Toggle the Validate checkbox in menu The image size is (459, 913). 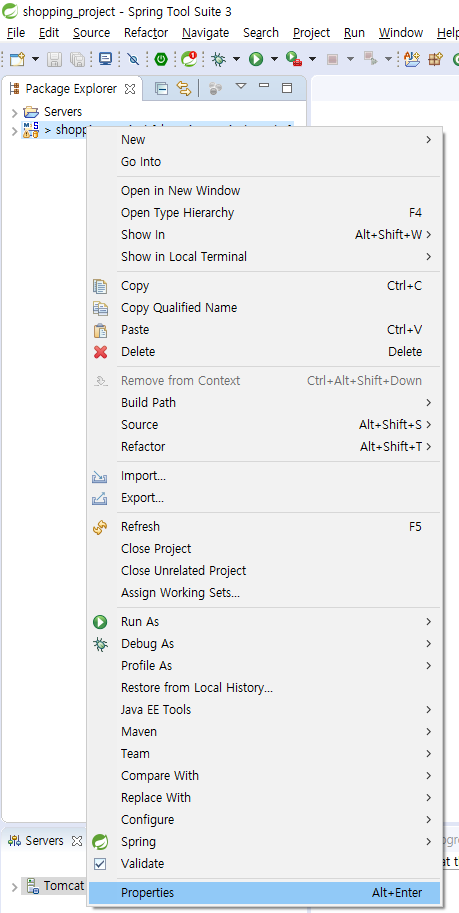click(100, 864)
